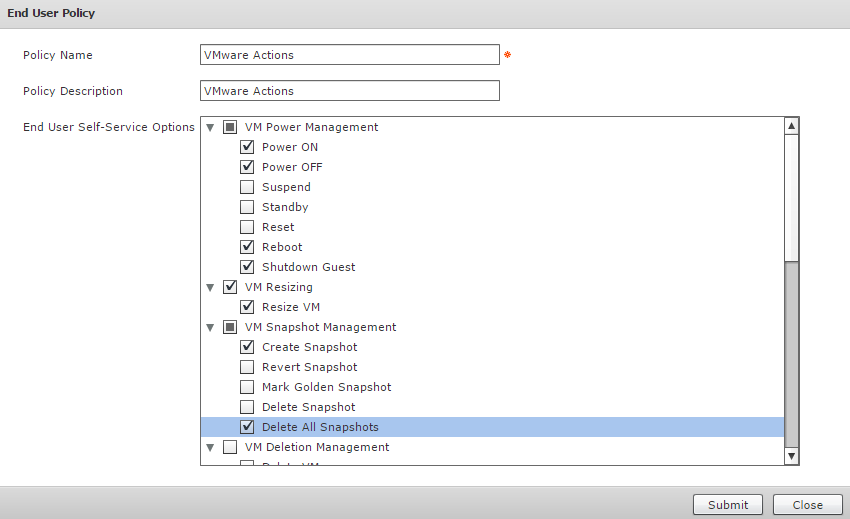Click the Close button

pos(806,505)
